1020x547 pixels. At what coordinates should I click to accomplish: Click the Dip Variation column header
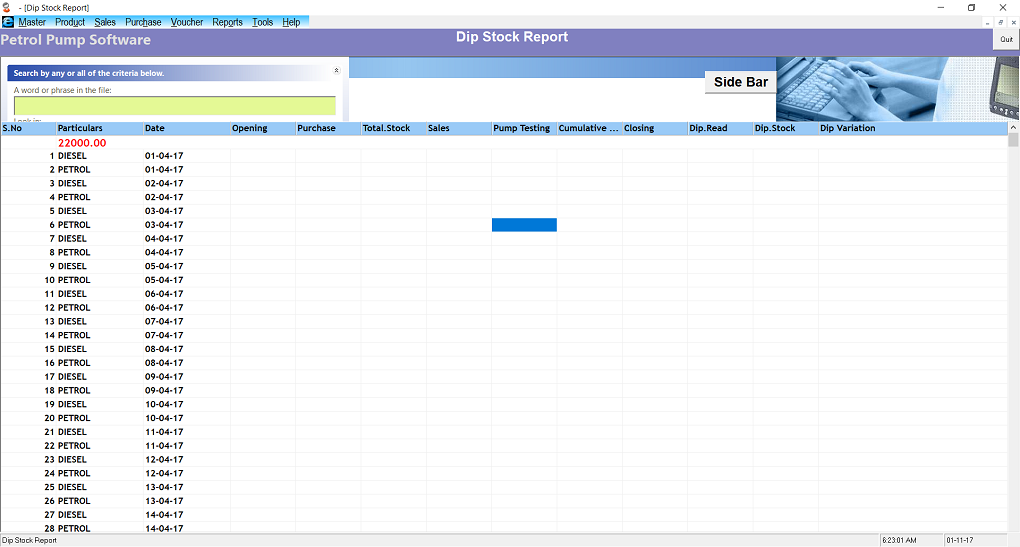[x=848, y=128]
